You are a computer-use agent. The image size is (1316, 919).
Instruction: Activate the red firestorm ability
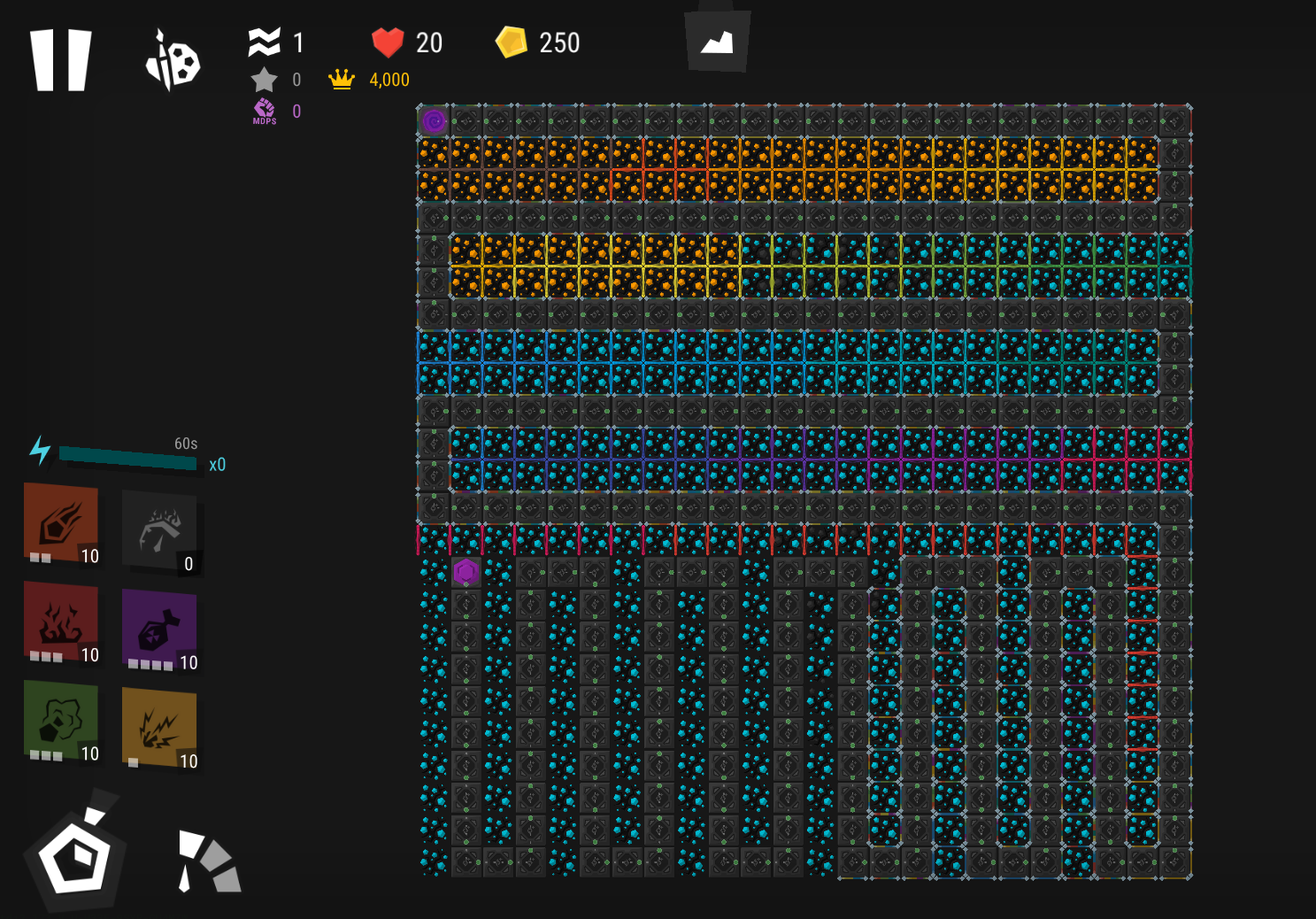[61, 622]
